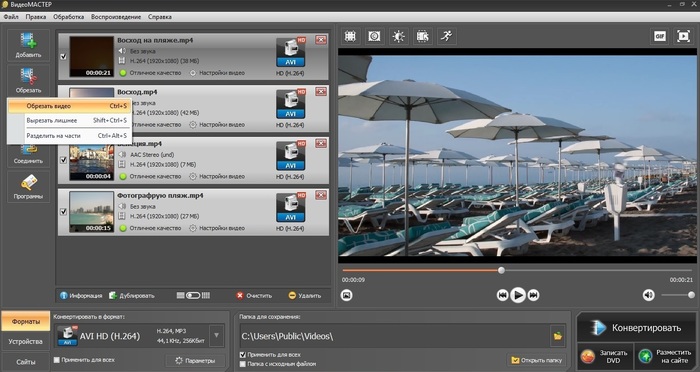The width and height of the screenshot is (700, 372).
Task: Open Параметры settings button
Action: click(195, 360)
